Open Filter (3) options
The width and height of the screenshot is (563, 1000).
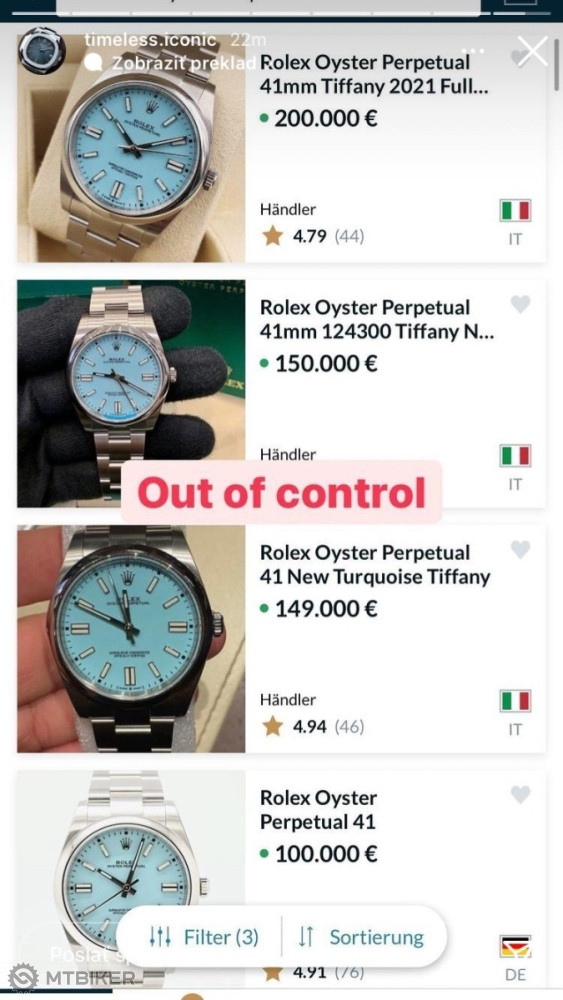pyautogui.click(x=204, y=937)
